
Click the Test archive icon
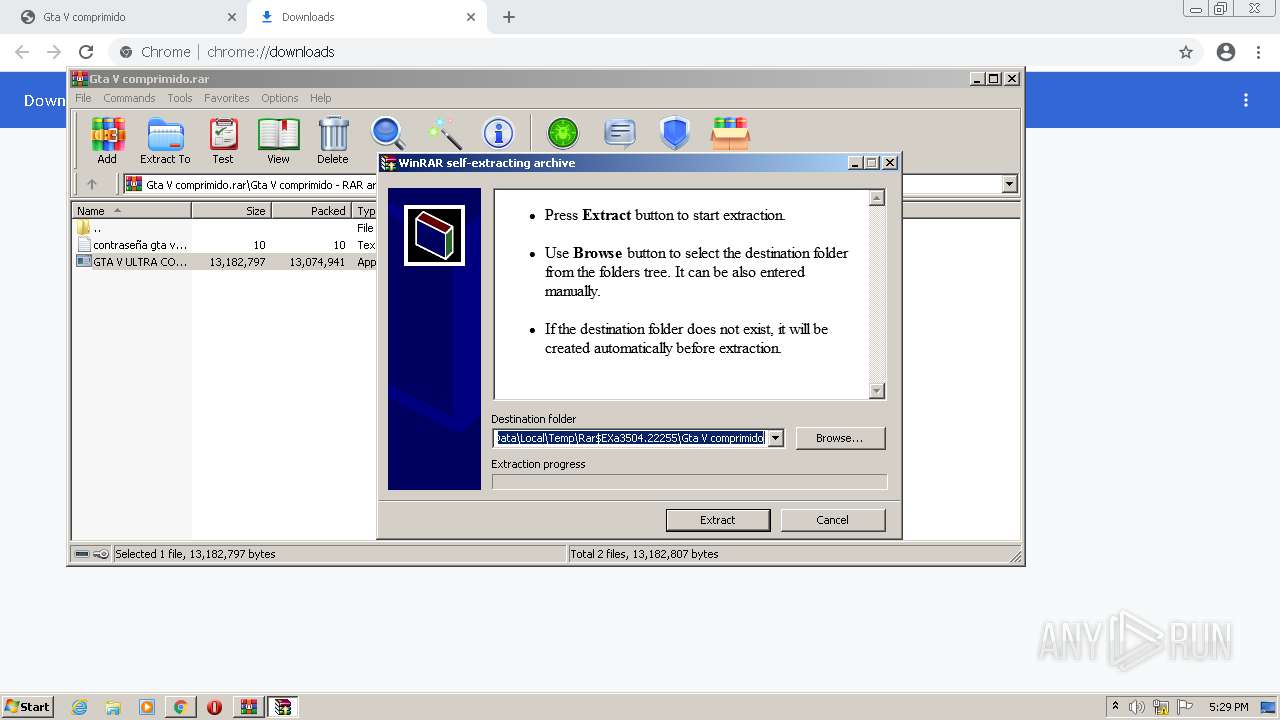(223, 140)
